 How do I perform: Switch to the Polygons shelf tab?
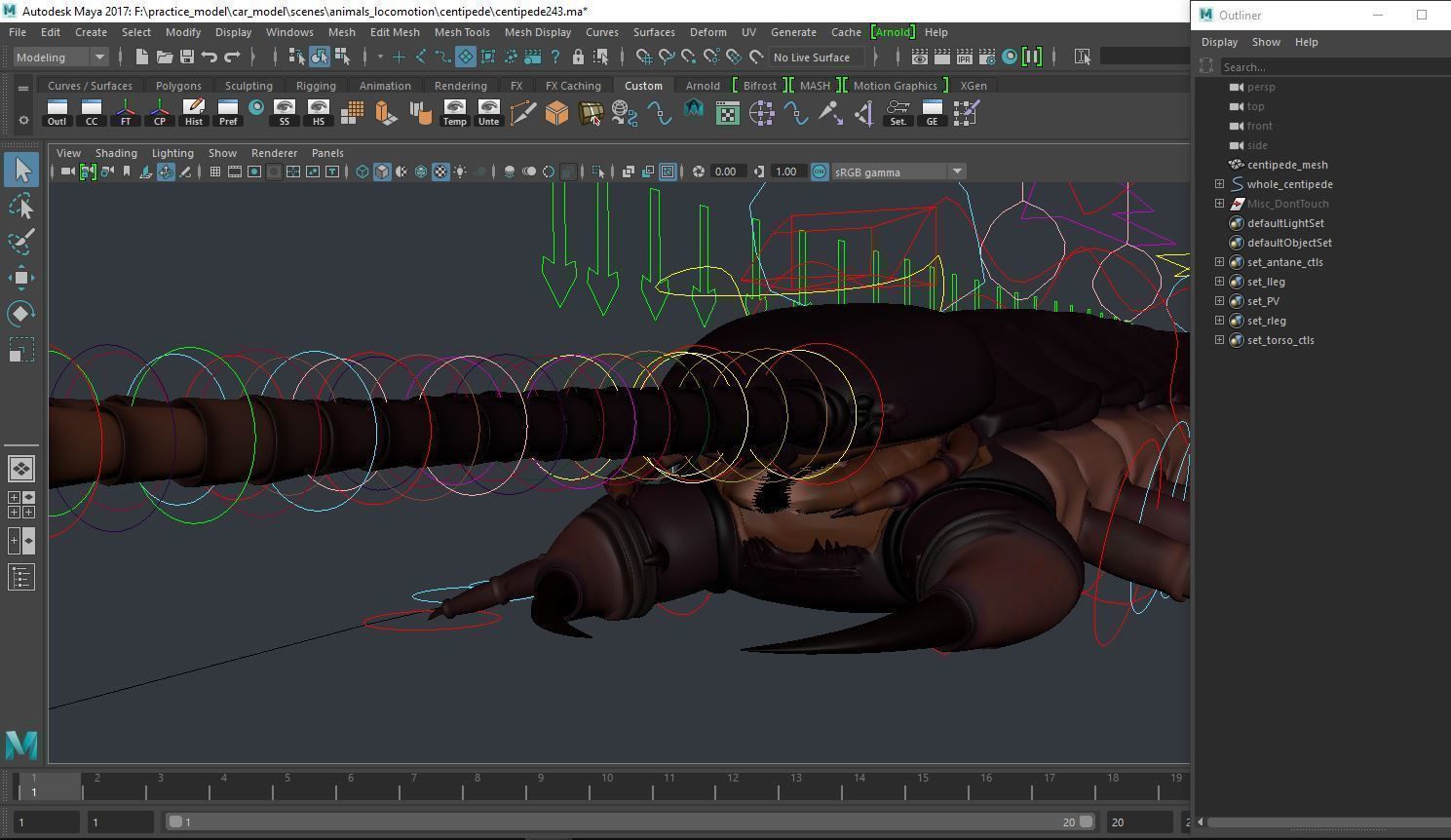click(178, 86)
